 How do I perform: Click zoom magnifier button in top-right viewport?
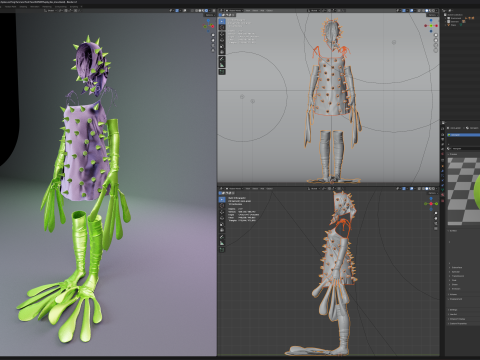point(436,35)
